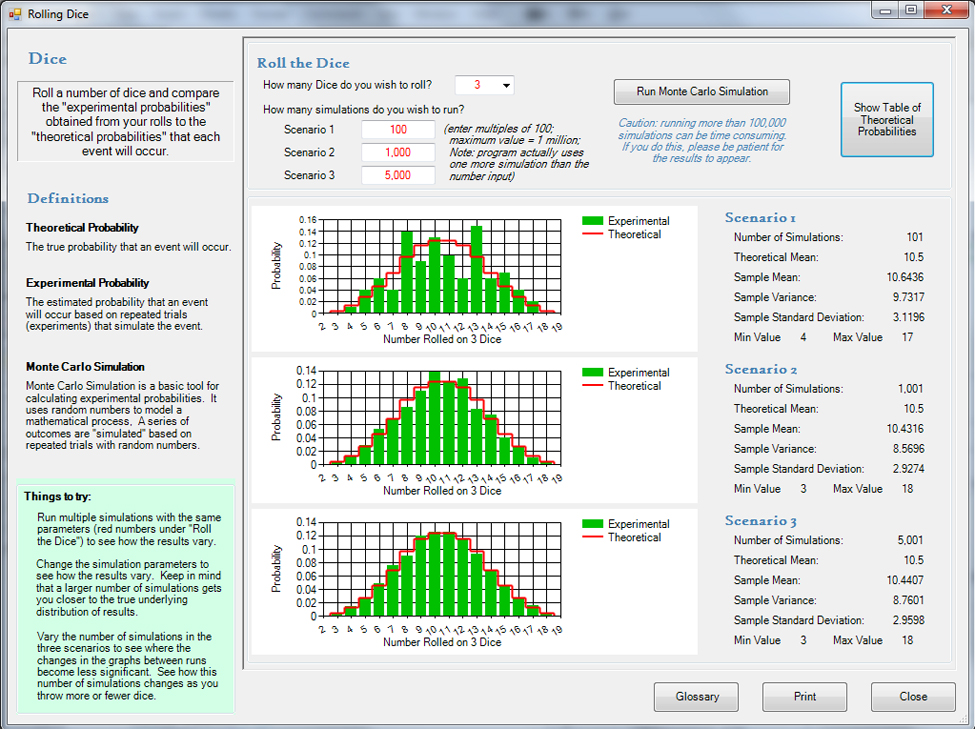975x729 pixels.
Task: Close window using title bar X
Action: 943,10
